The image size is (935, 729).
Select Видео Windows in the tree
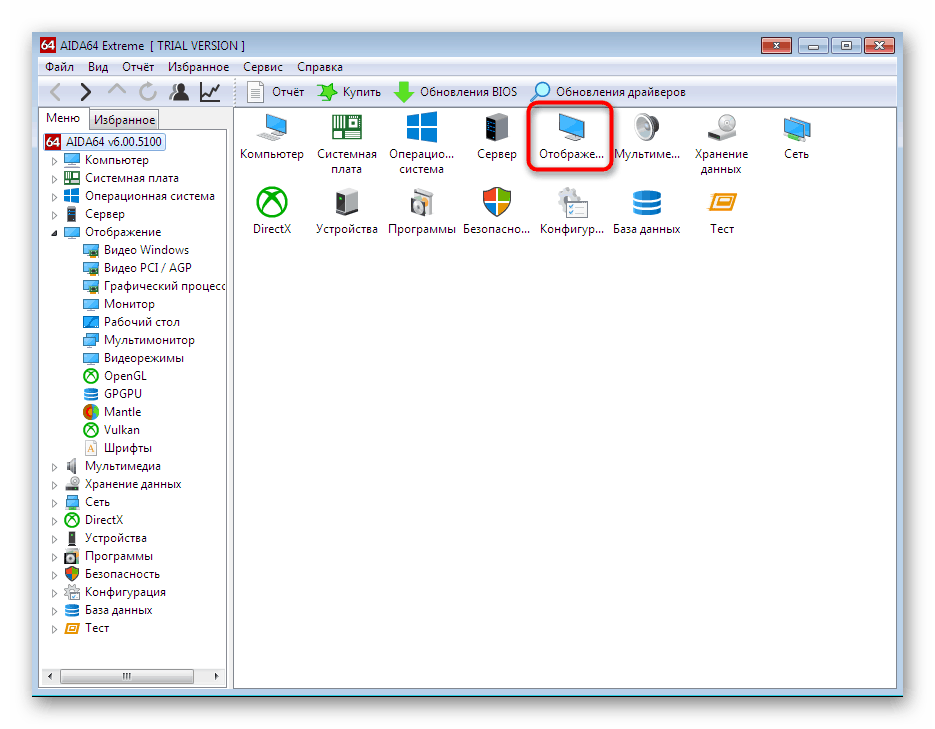(x=136, y=250)
